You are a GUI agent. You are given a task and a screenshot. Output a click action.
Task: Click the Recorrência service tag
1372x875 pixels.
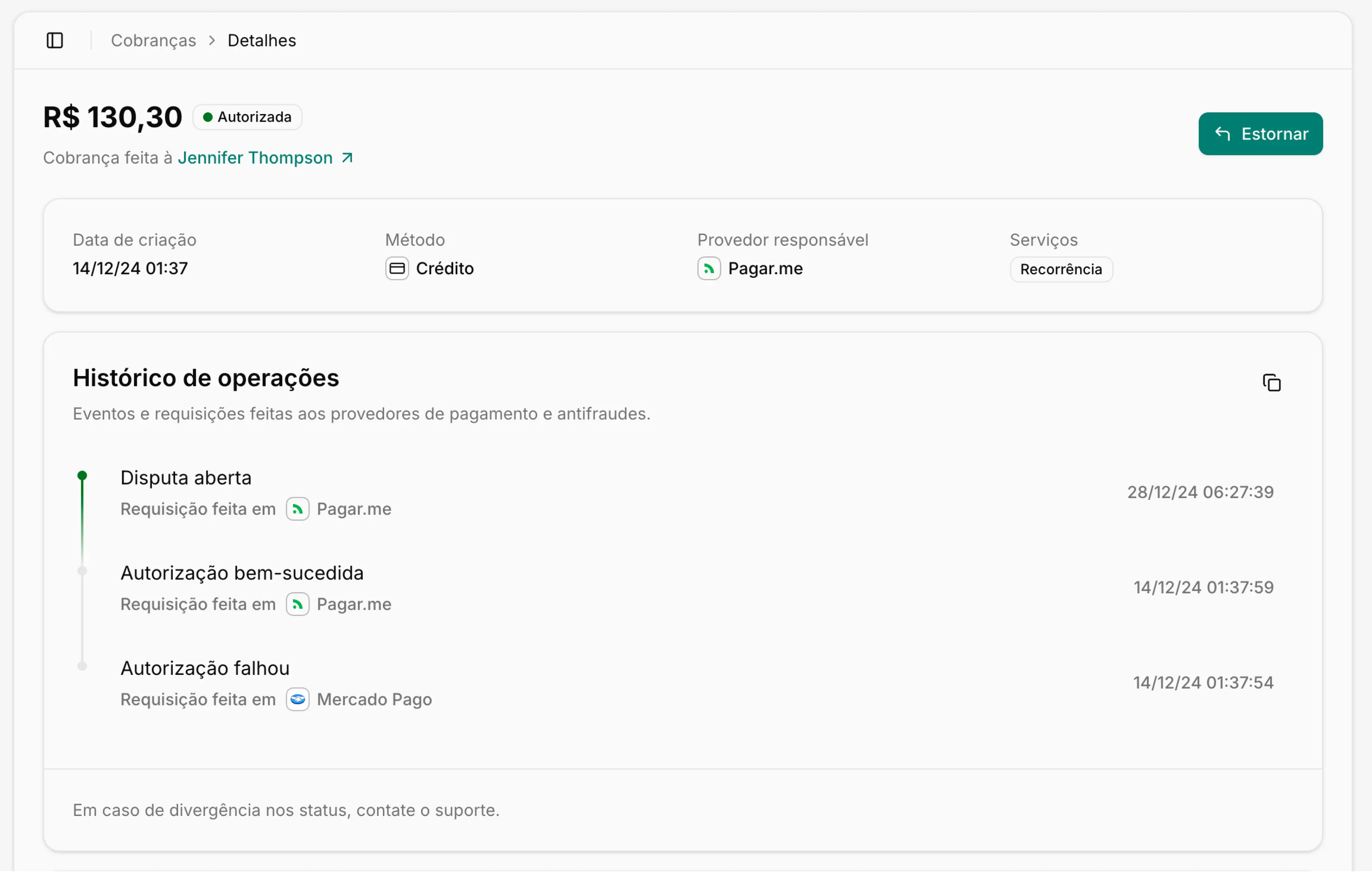(x=1061, y=269)
